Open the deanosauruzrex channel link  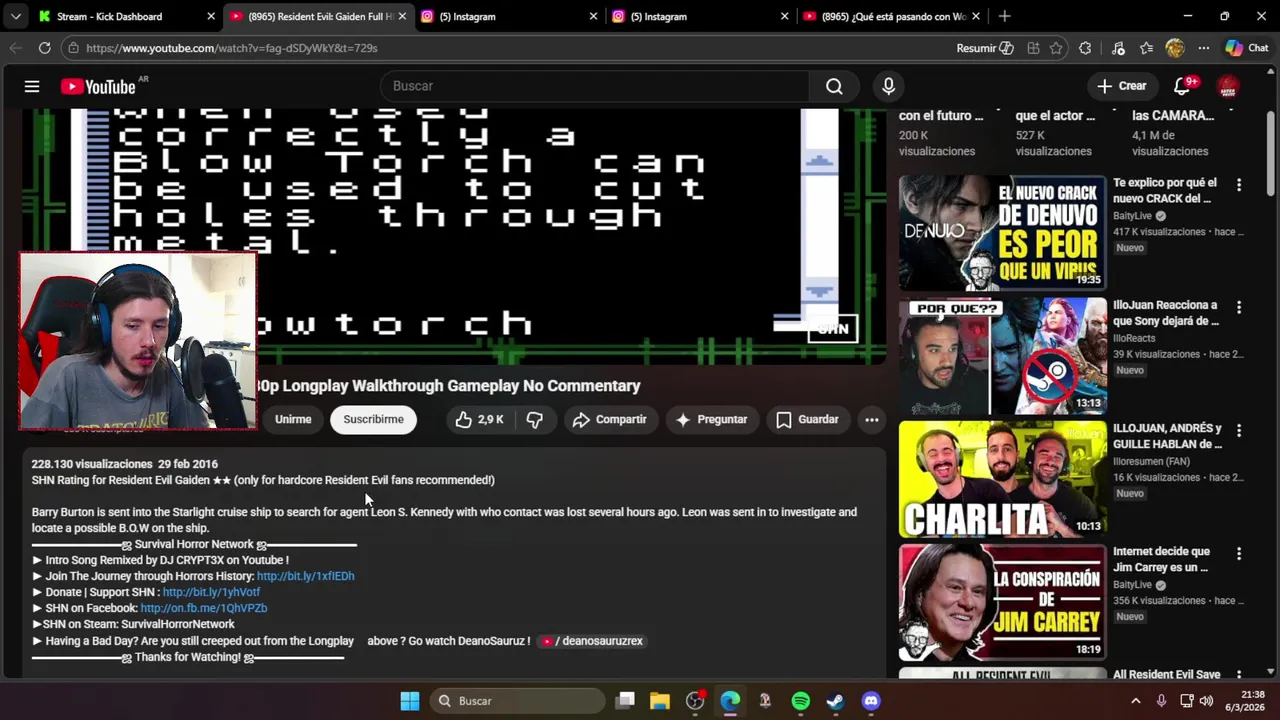coord(593,641)
